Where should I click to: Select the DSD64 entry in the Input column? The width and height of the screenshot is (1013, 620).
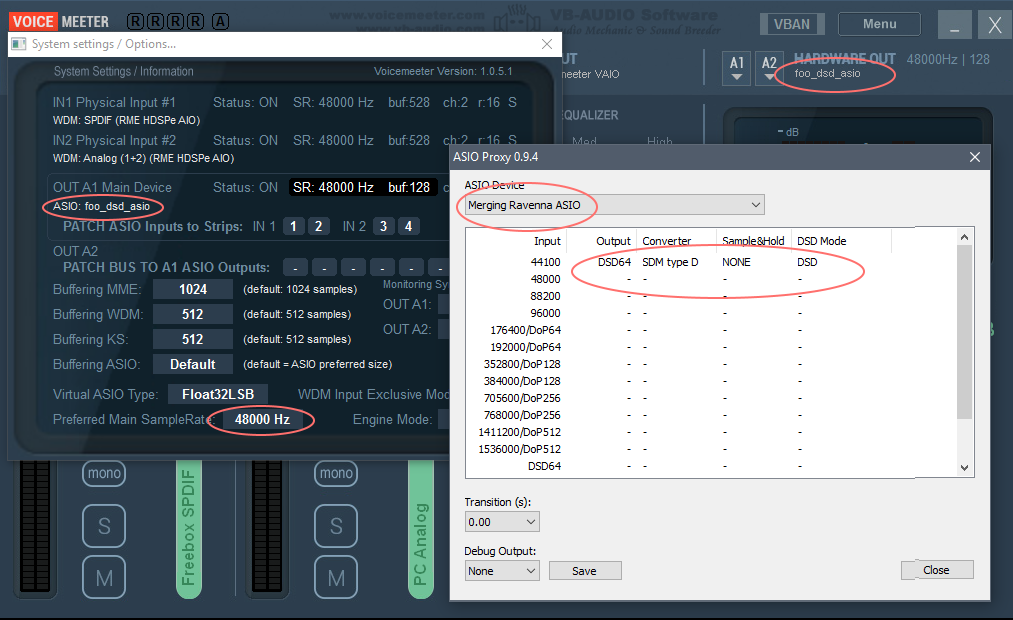[x=545, y=466]
